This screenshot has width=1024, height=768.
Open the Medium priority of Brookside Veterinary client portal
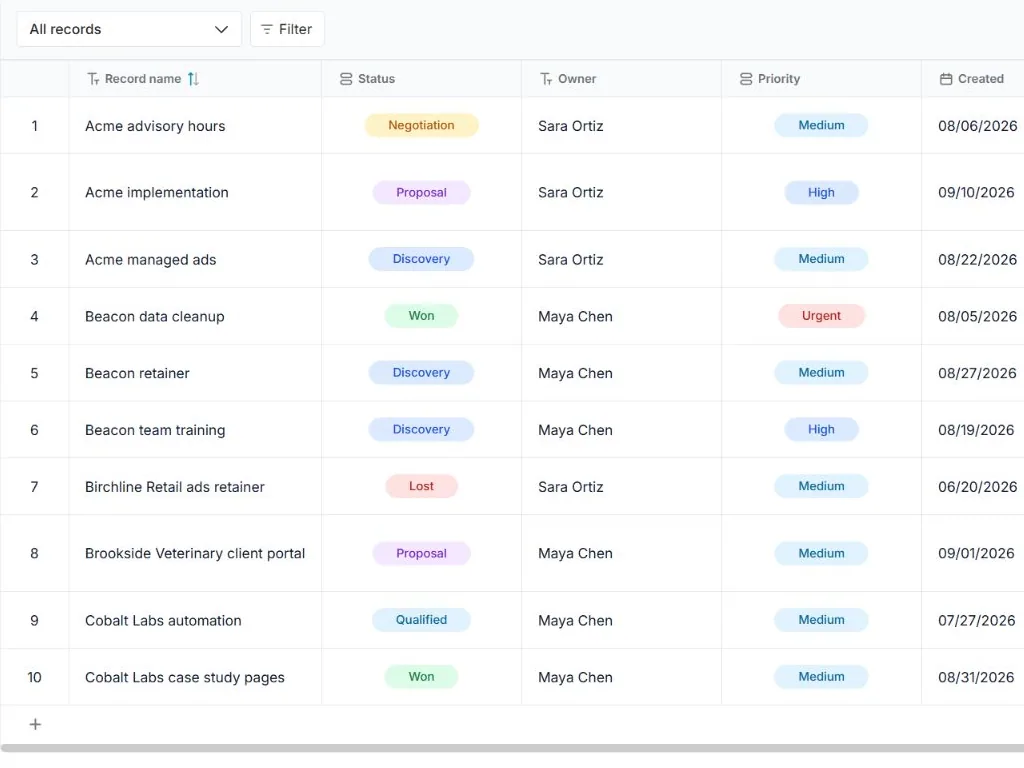coord(821,554)
